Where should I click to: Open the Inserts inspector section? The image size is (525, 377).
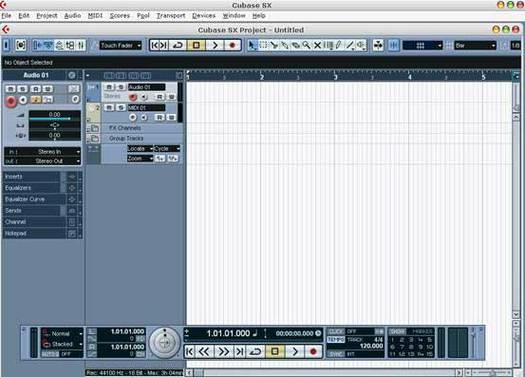(x=32, y=176)
